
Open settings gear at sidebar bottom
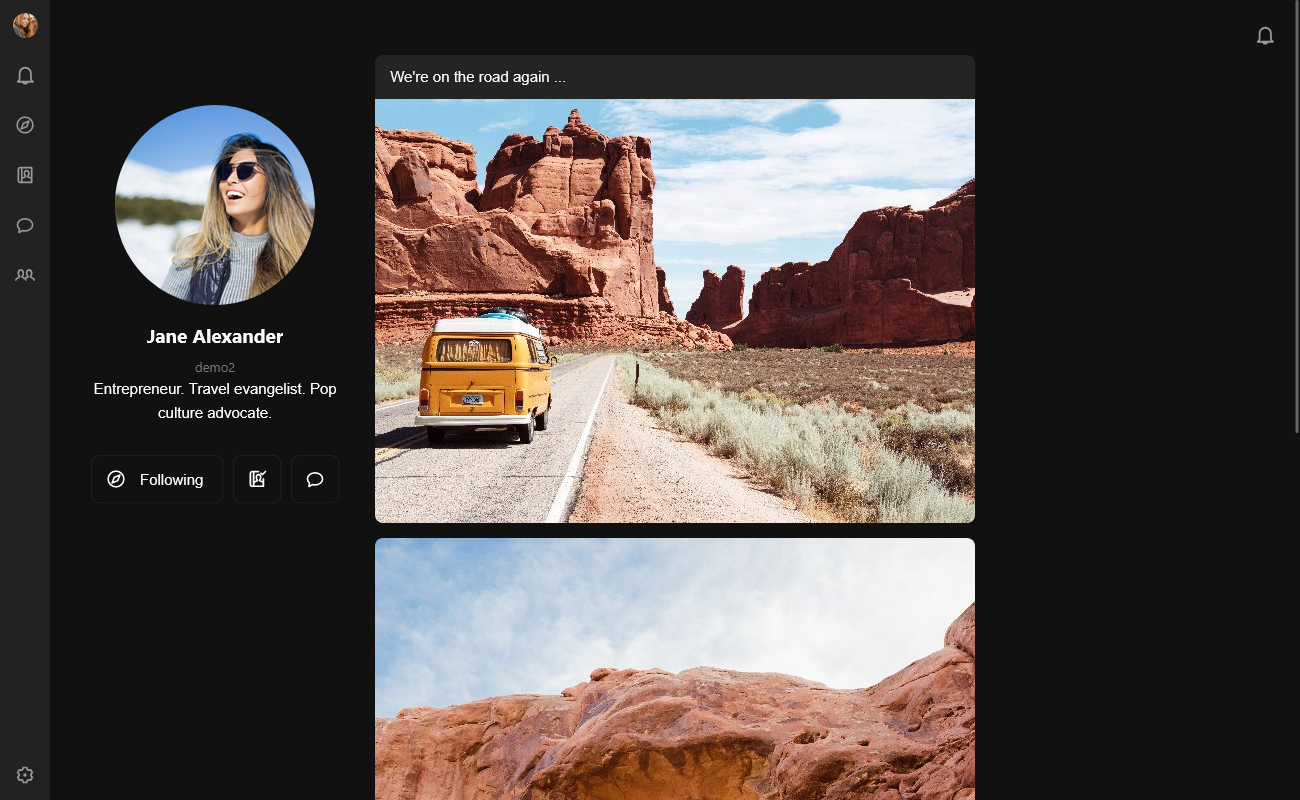click(25, 775)
